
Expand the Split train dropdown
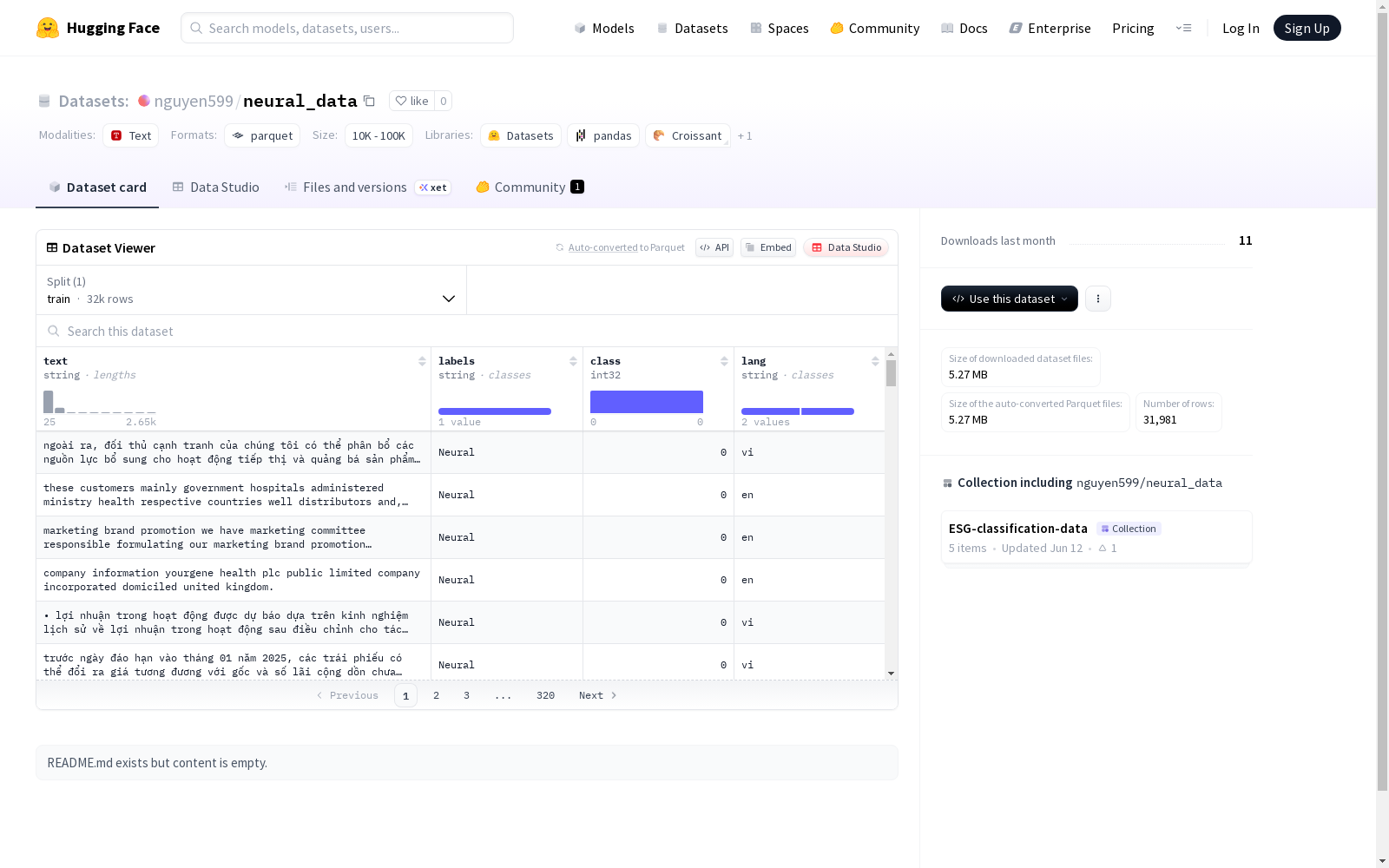pyautogui.click(x=252, y=290)
